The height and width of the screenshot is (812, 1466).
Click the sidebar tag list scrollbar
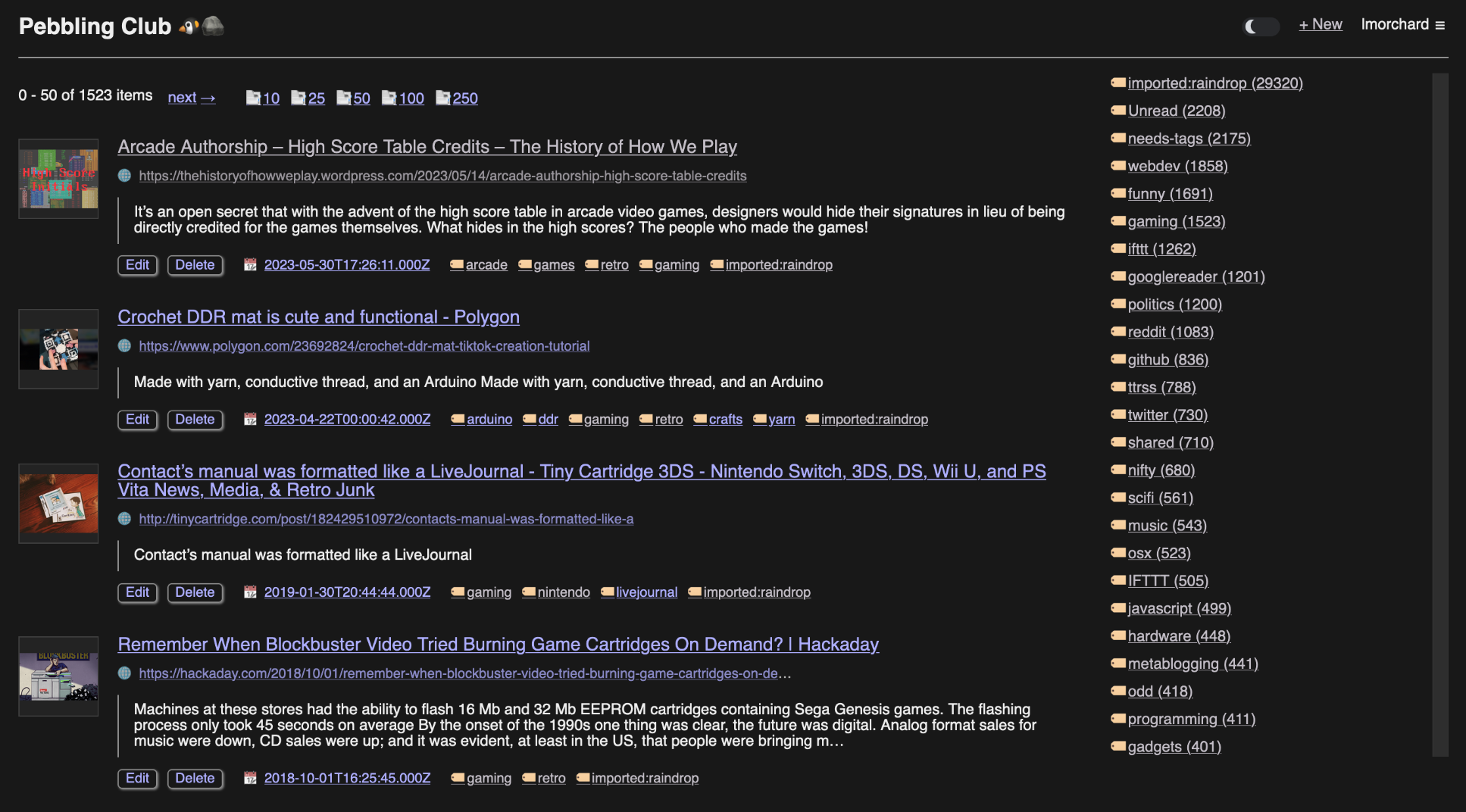tap(1439, 414)
